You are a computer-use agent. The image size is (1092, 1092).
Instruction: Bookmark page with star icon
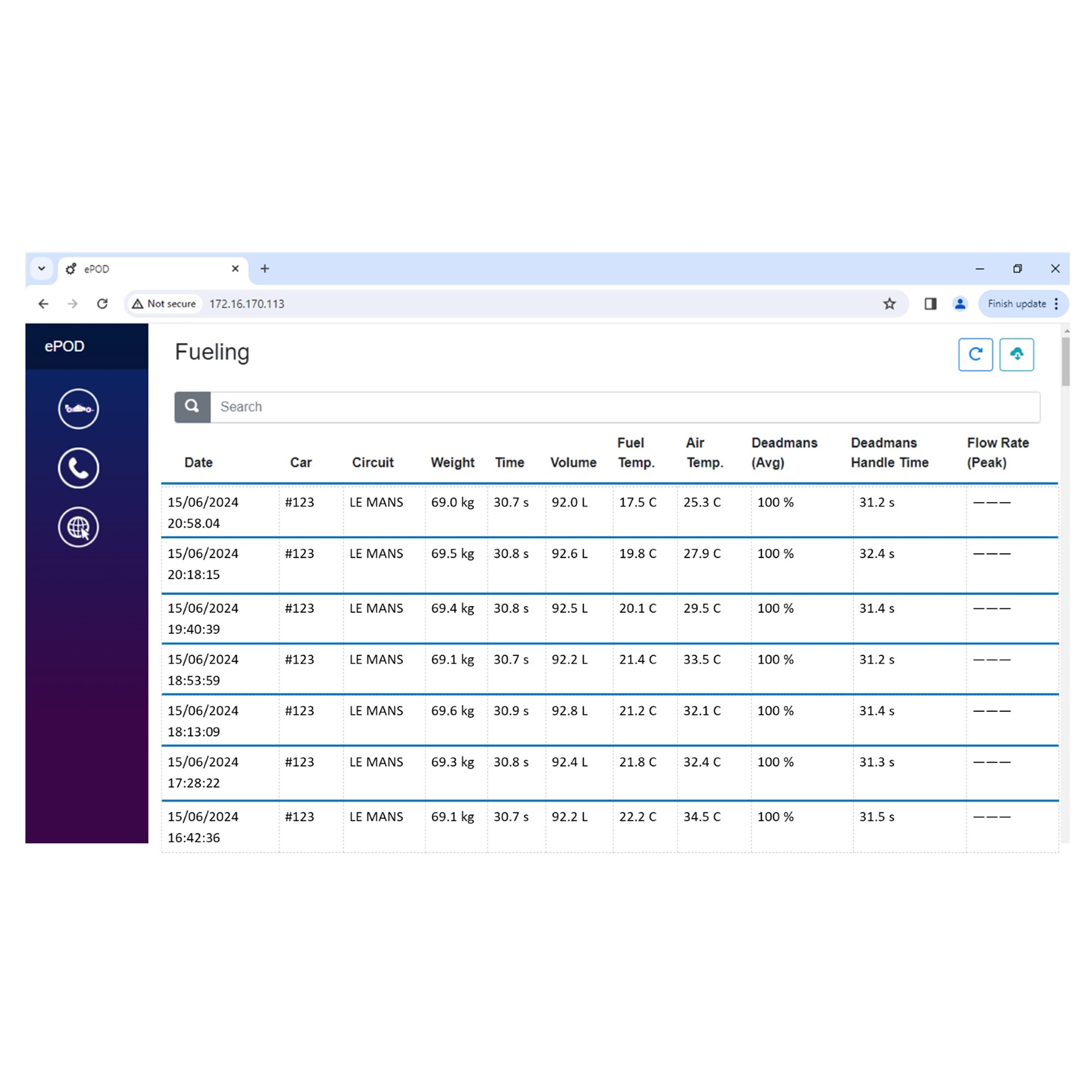(889, 303)
